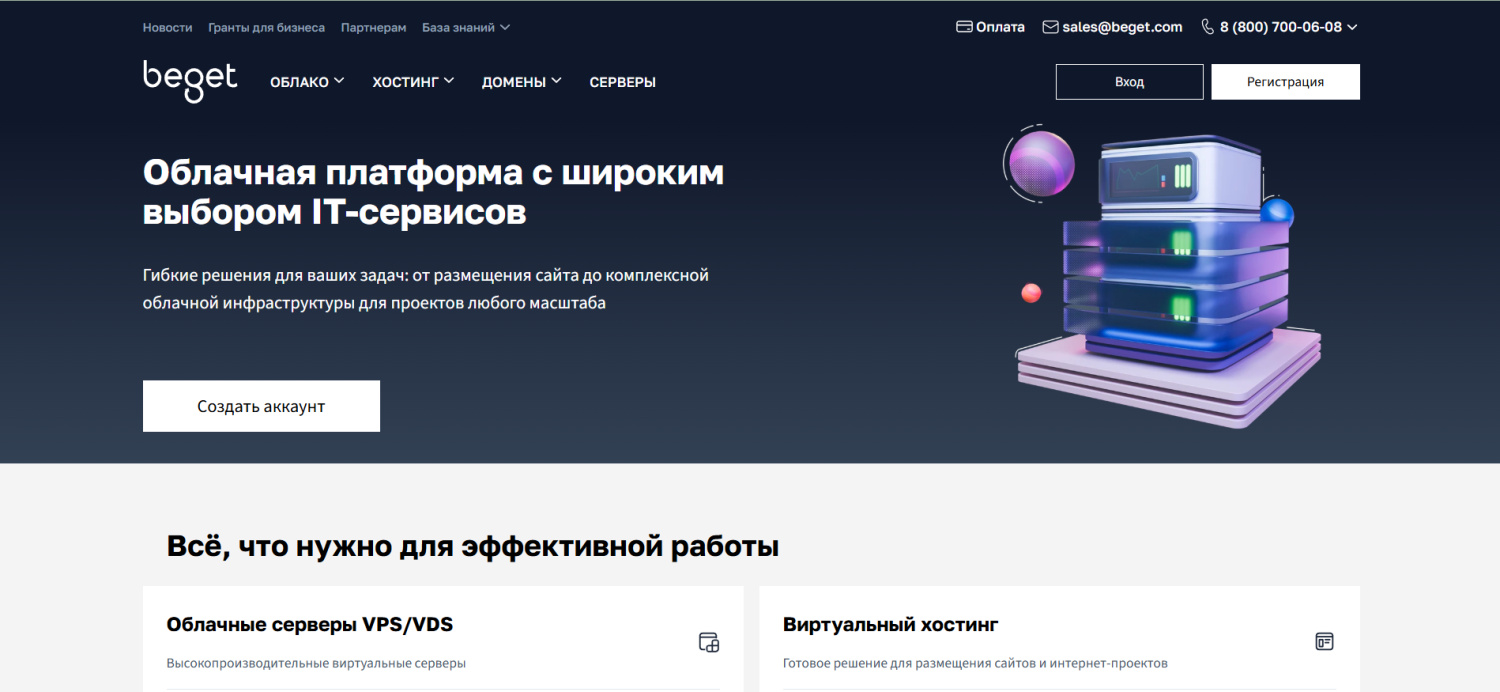Expand the ХОСТИНГ menu
The height and width of the screenshot is (692, 1500).
pyautogui.click(x=412, y=82)
